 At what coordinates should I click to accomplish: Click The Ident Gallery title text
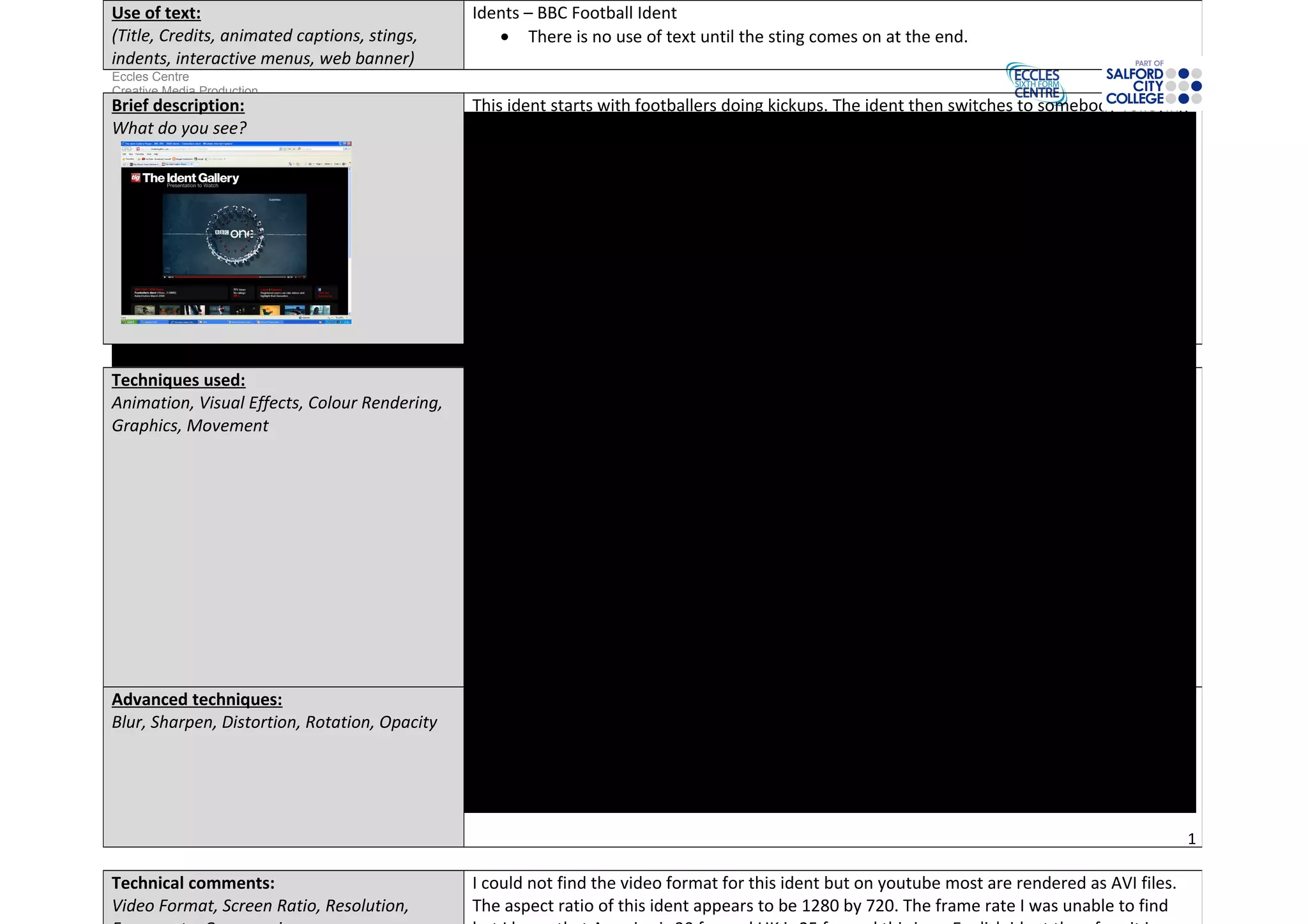click(190, 178)
